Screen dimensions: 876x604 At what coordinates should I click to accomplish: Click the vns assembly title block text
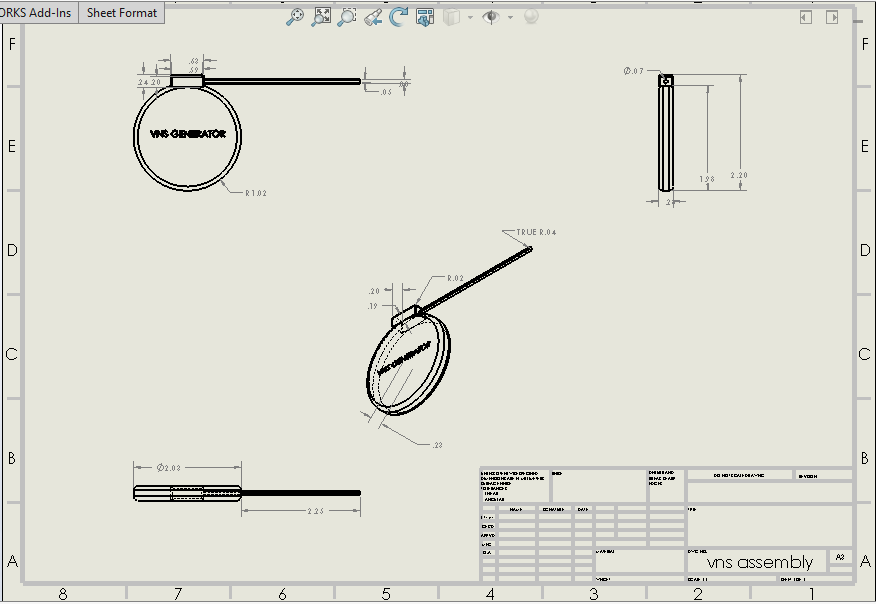click(x=759, y=562)
